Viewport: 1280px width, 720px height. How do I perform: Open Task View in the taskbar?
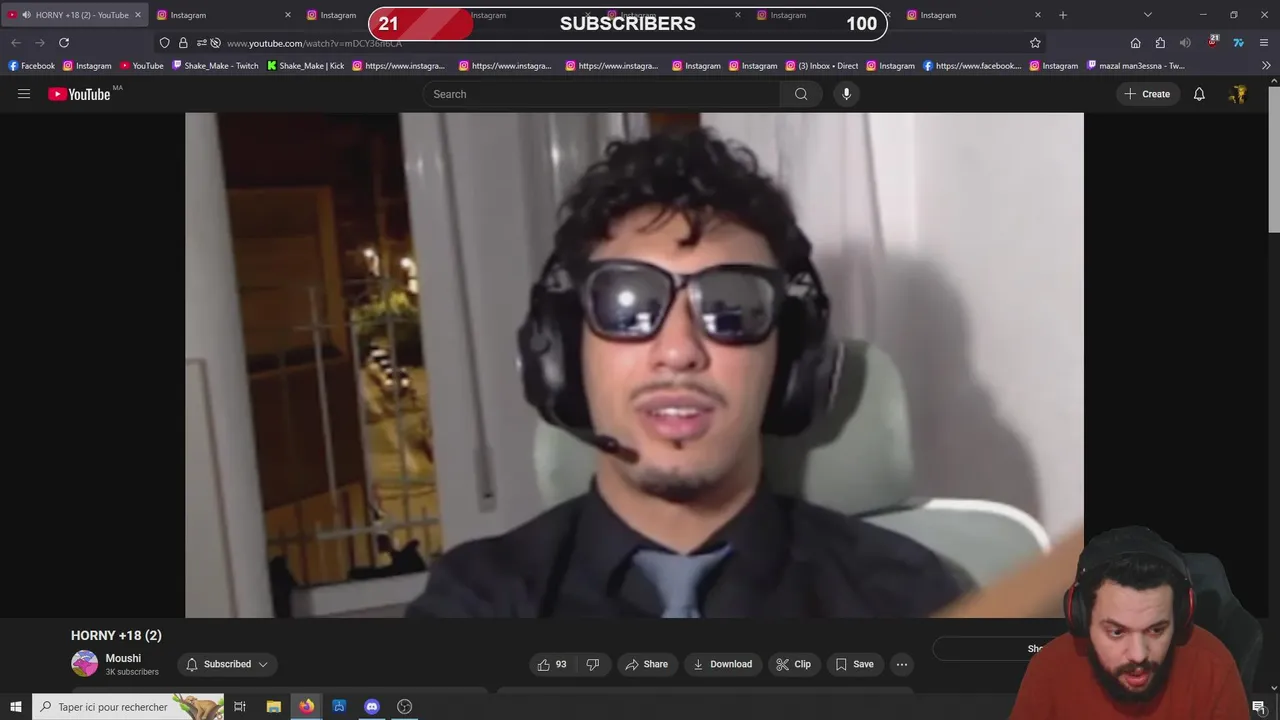pos(240,706)
